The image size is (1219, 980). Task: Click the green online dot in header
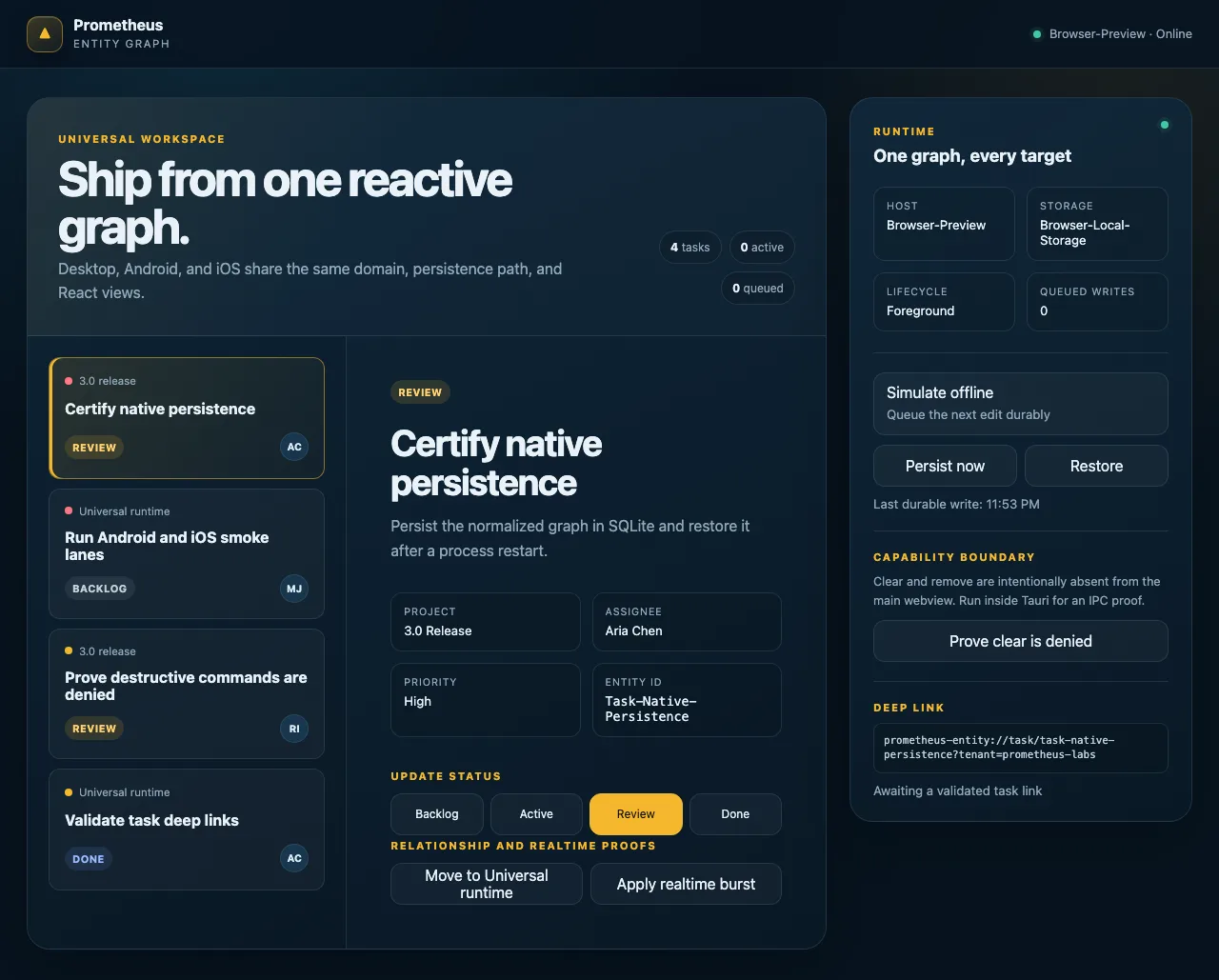(x=1037, y=34)
